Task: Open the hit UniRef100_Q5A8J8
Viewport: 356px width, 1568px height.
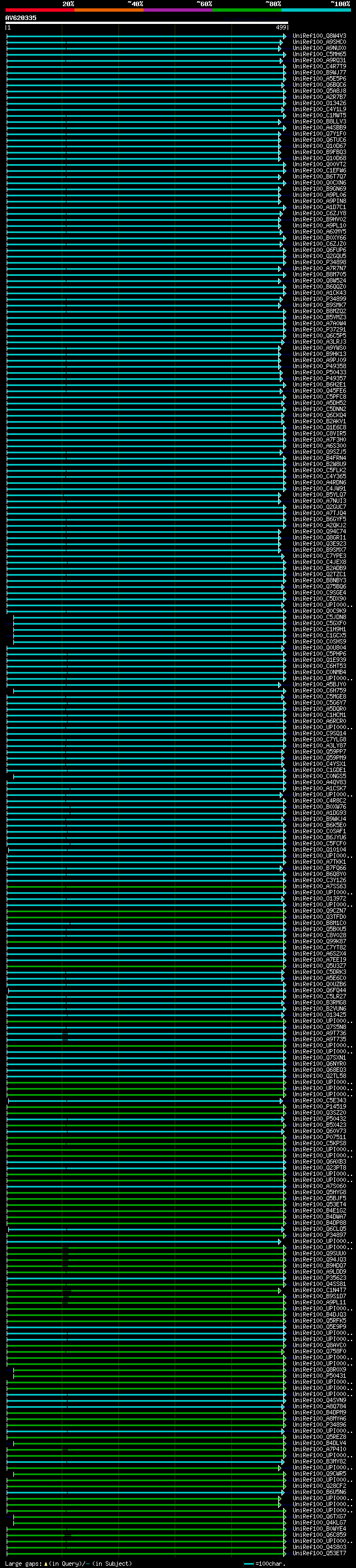Action: tap(319, 91)
